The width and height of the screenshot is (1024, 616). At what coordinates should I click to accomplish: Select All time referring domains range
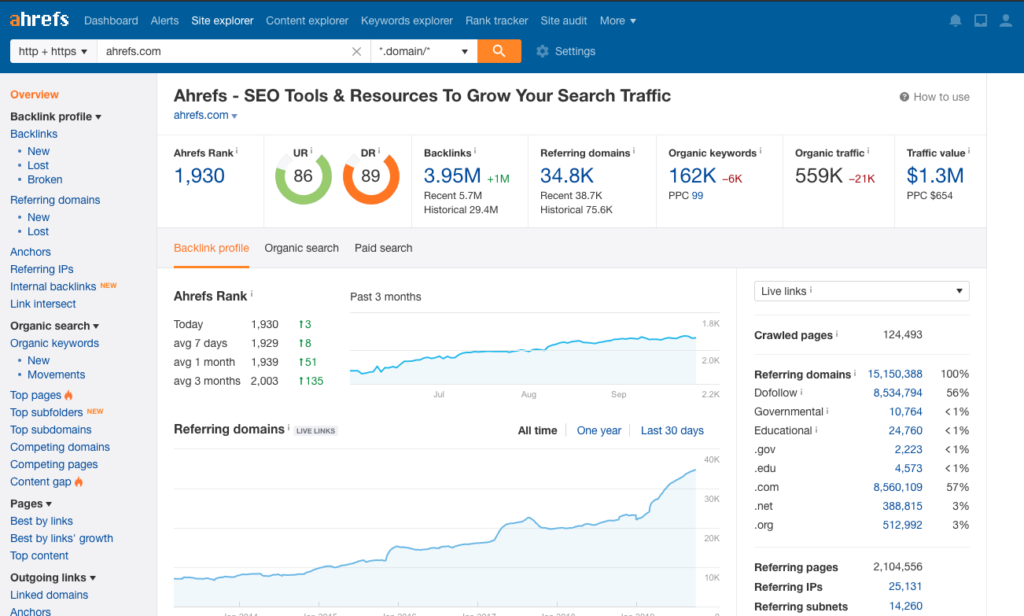pos(537,430)
